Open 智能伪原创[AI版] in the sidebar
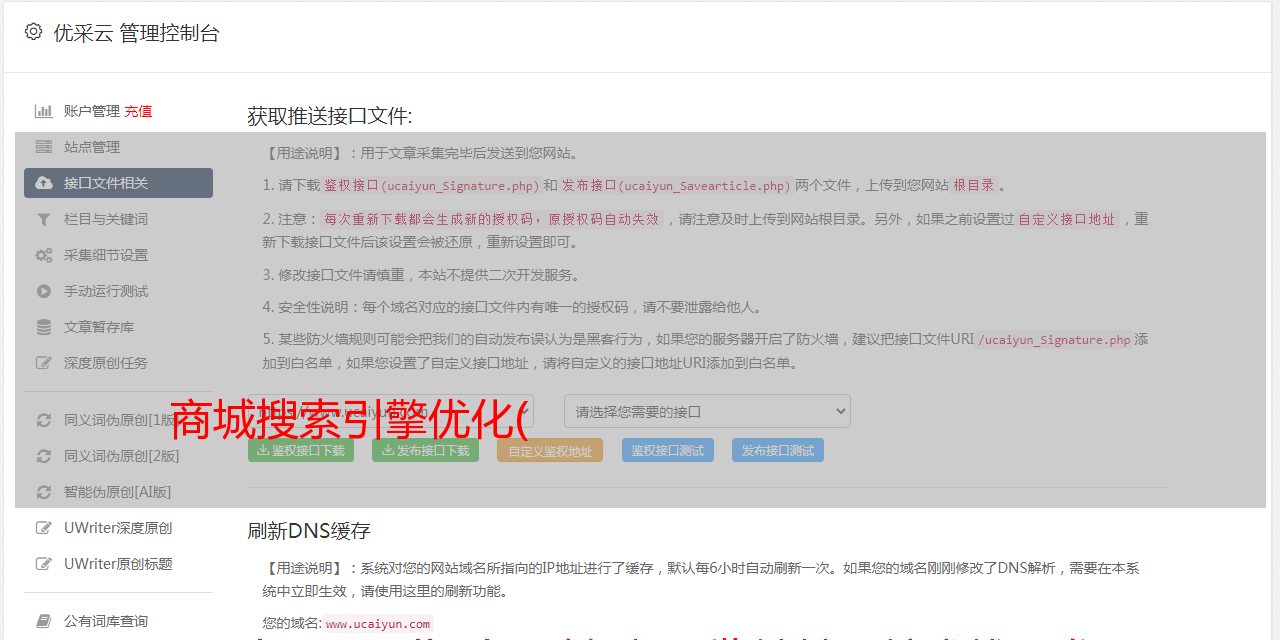 (x=118, y=492)
